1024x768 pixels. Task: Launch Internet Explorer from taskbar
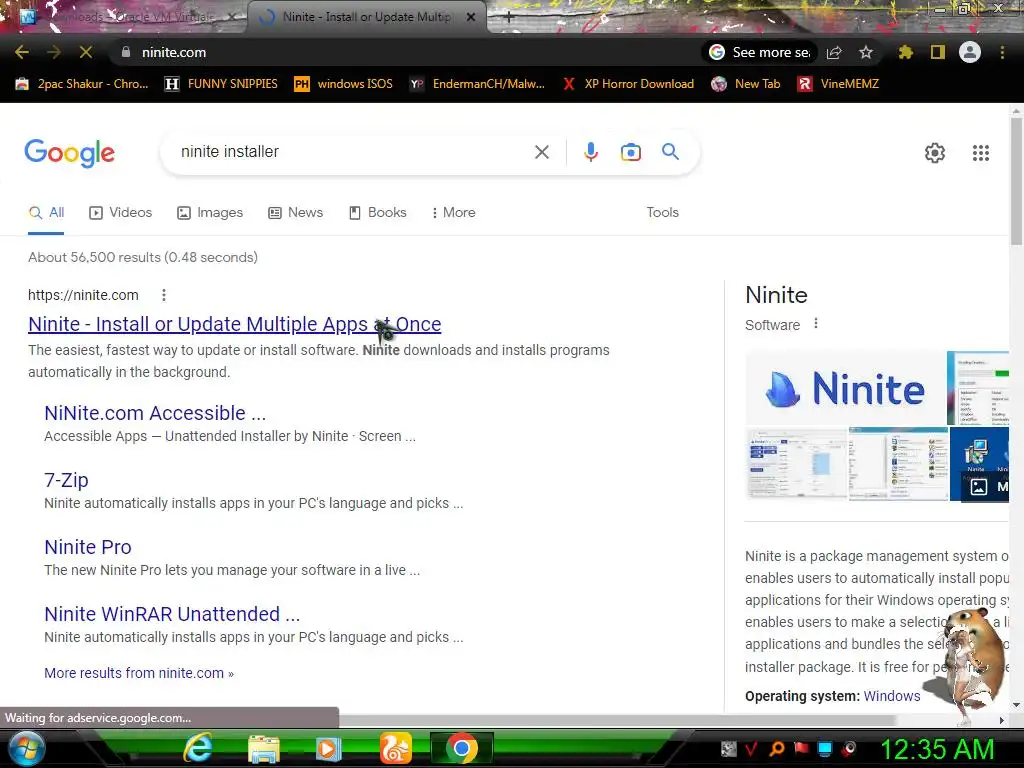pos(198,748)
